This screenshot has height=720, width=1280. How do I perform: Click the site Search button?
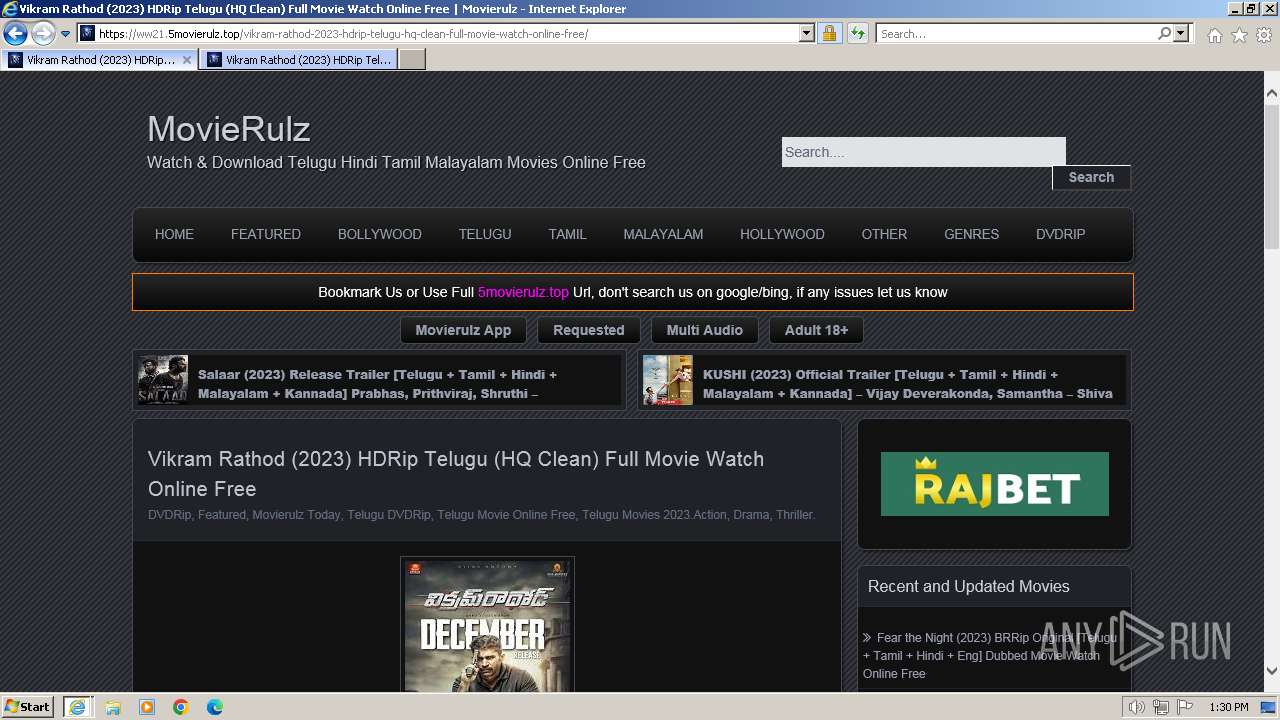pyautogui.click(x=1091, y=177)
